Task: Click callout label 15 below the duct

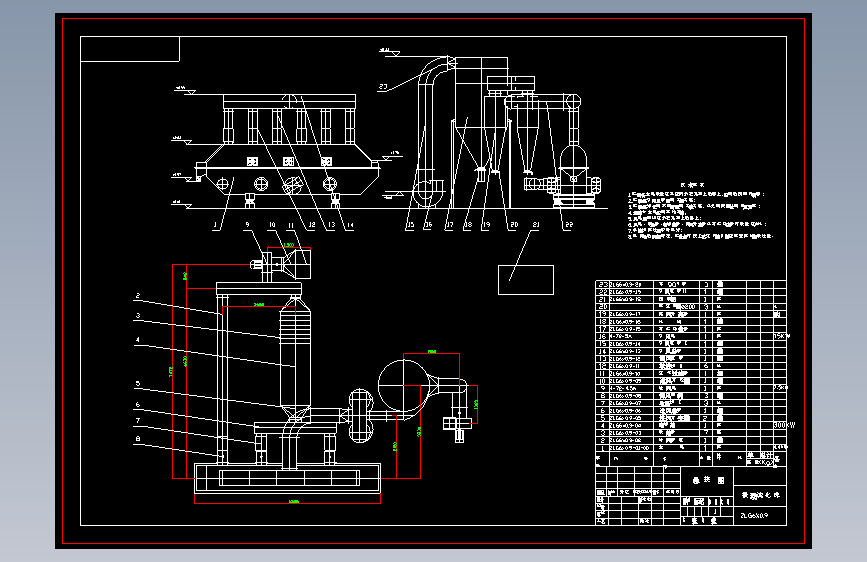Action: (x=410, y=225)
